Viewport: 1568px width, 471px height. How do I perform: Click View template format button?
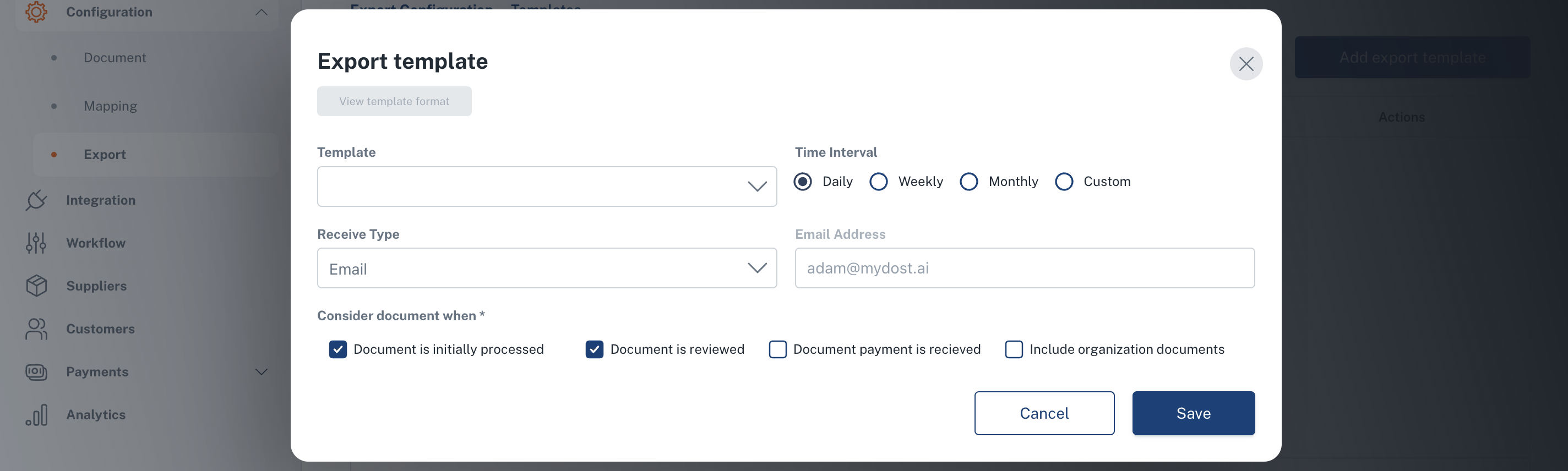tap(394, 101)
